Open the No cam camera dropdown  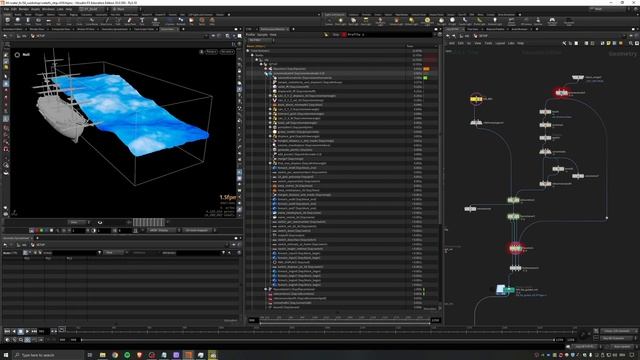227,52
